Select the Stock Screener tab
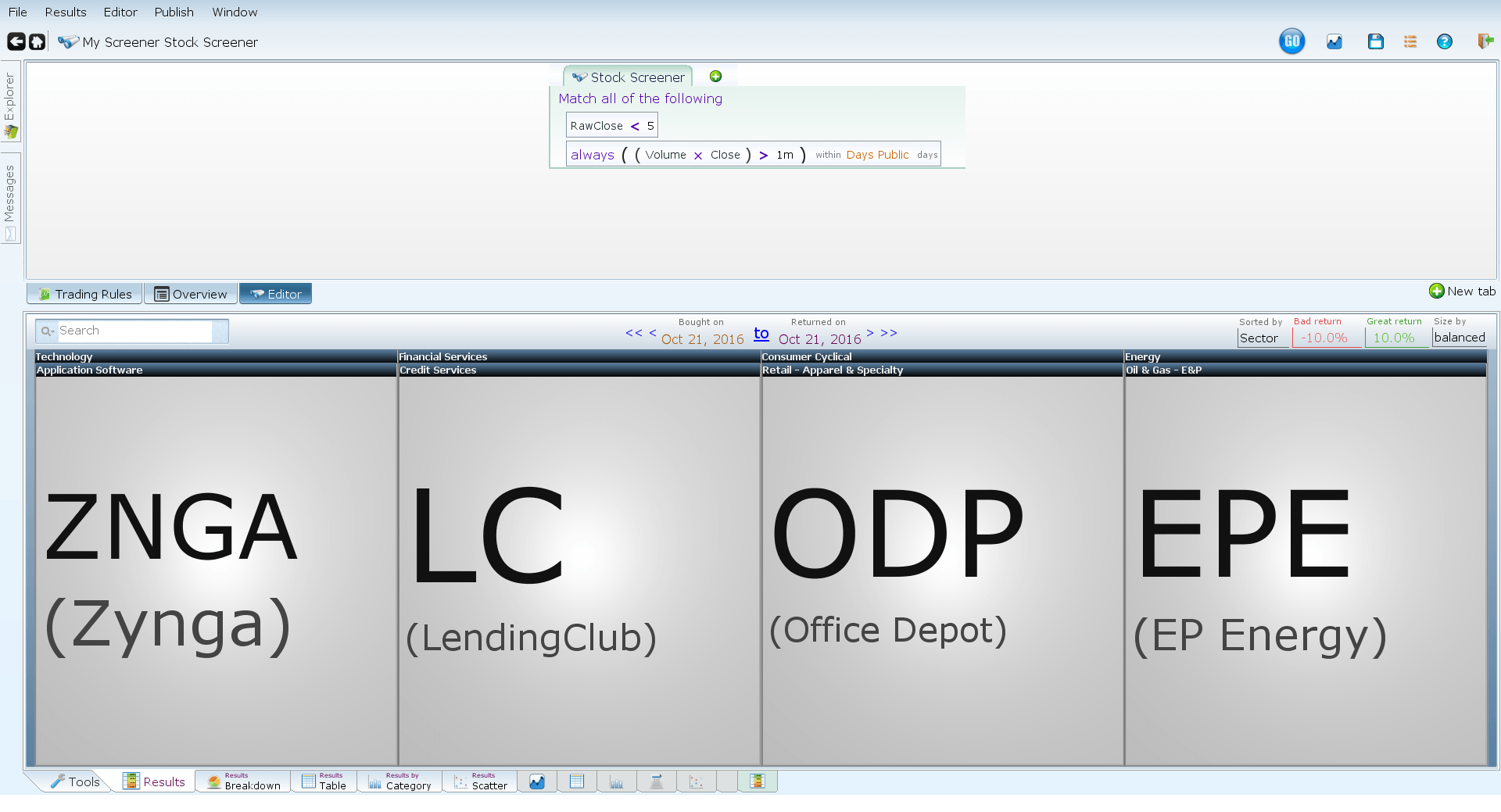The width and height of the screenshot is (1501, 812). click(x=628, y=77)
